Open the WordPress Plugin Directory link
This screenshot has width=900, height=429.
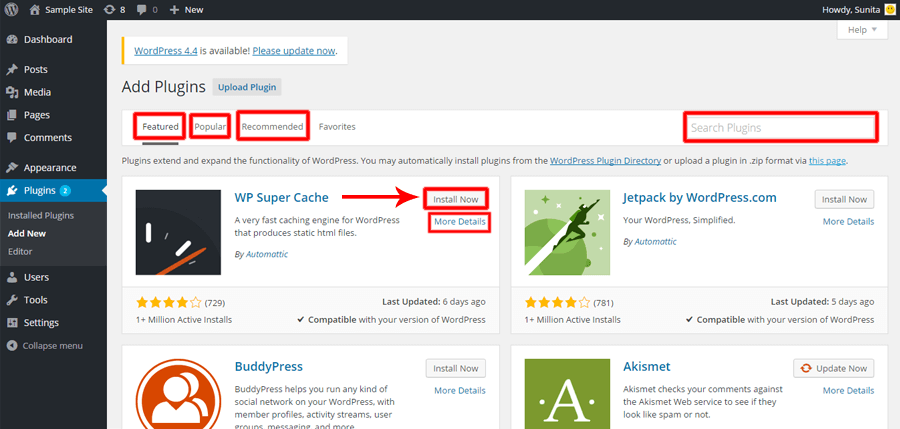click(605, 160)
